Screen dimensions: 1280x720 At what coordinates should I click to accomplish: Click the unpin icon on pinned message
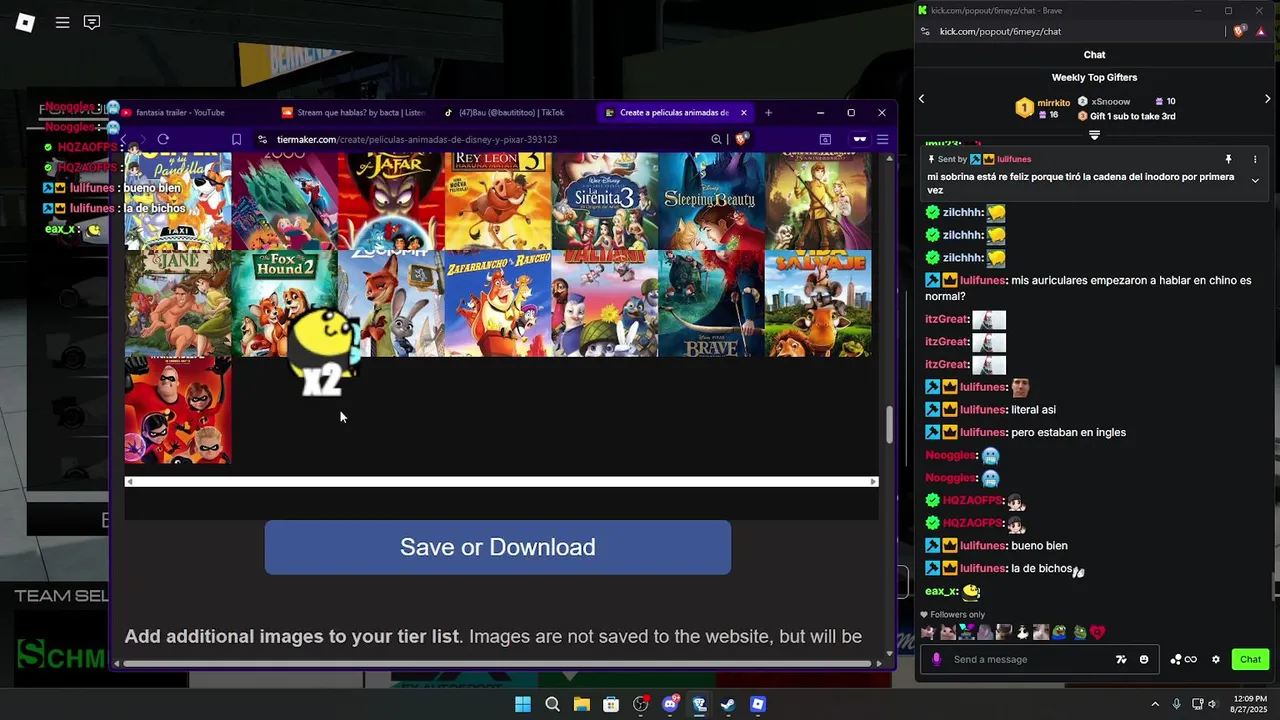1229,159
